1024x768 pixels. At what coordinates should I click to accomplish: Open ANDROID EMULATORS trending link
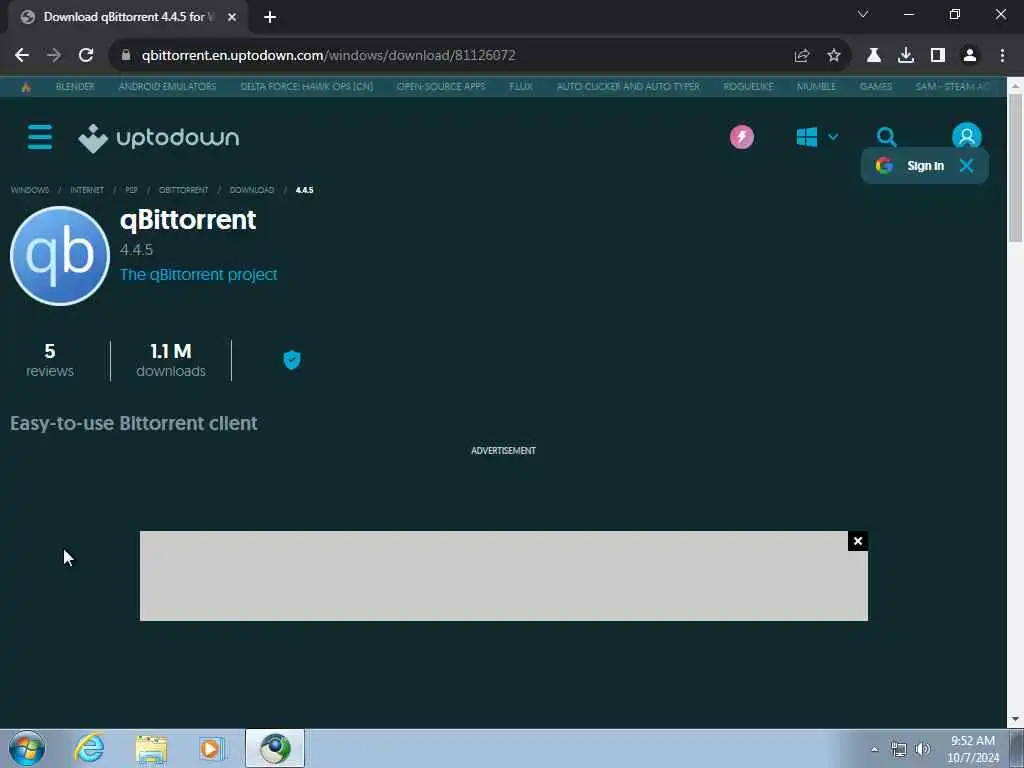click(x=167, y=86)
